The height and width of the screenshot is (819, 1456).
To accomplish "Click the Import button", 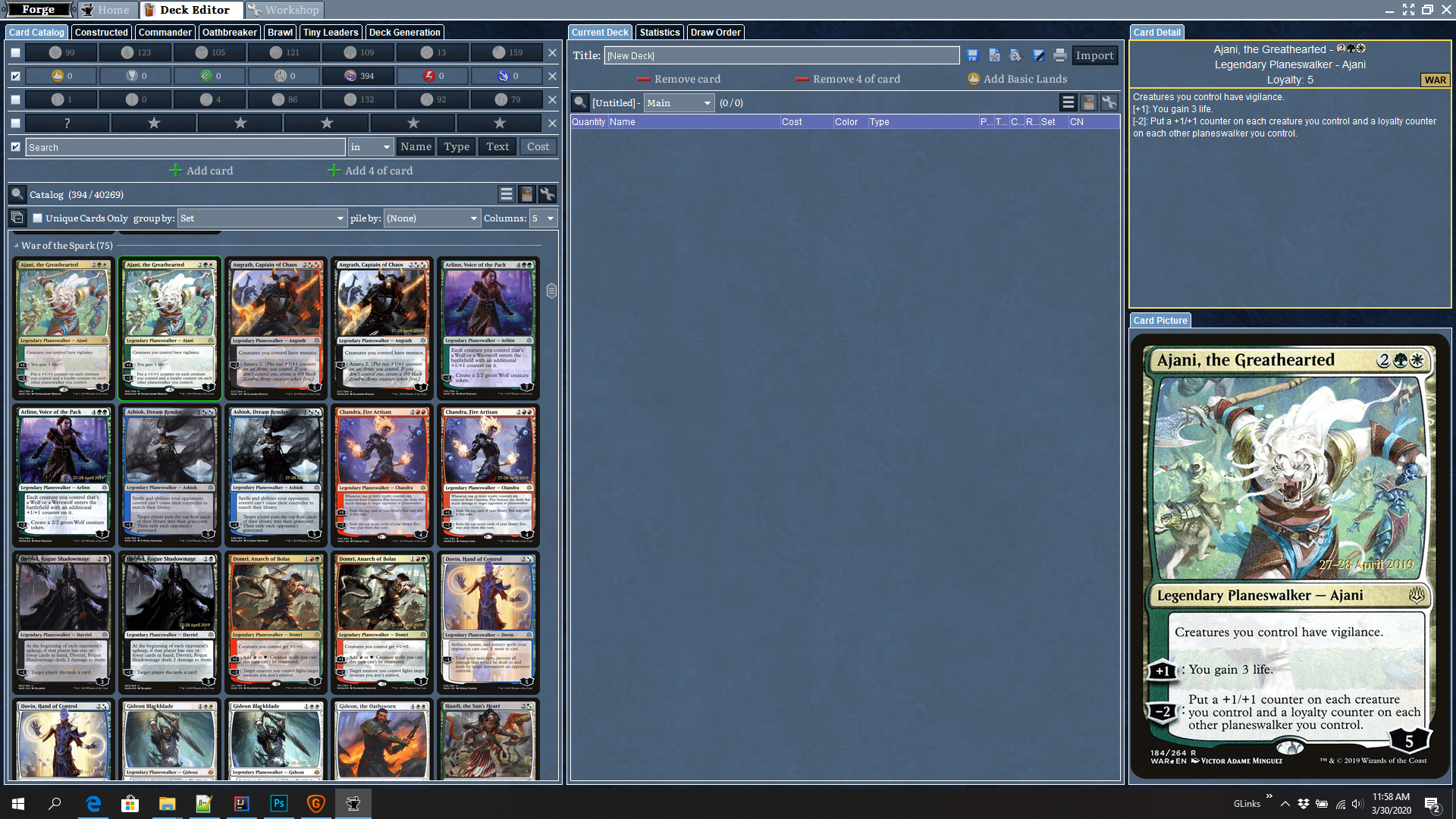I will tap(1094, 55).
